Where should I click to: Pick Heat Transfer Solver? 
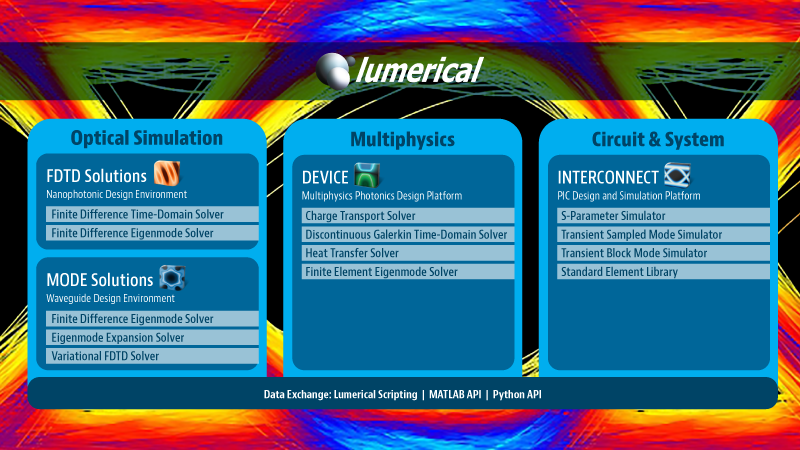408,253
